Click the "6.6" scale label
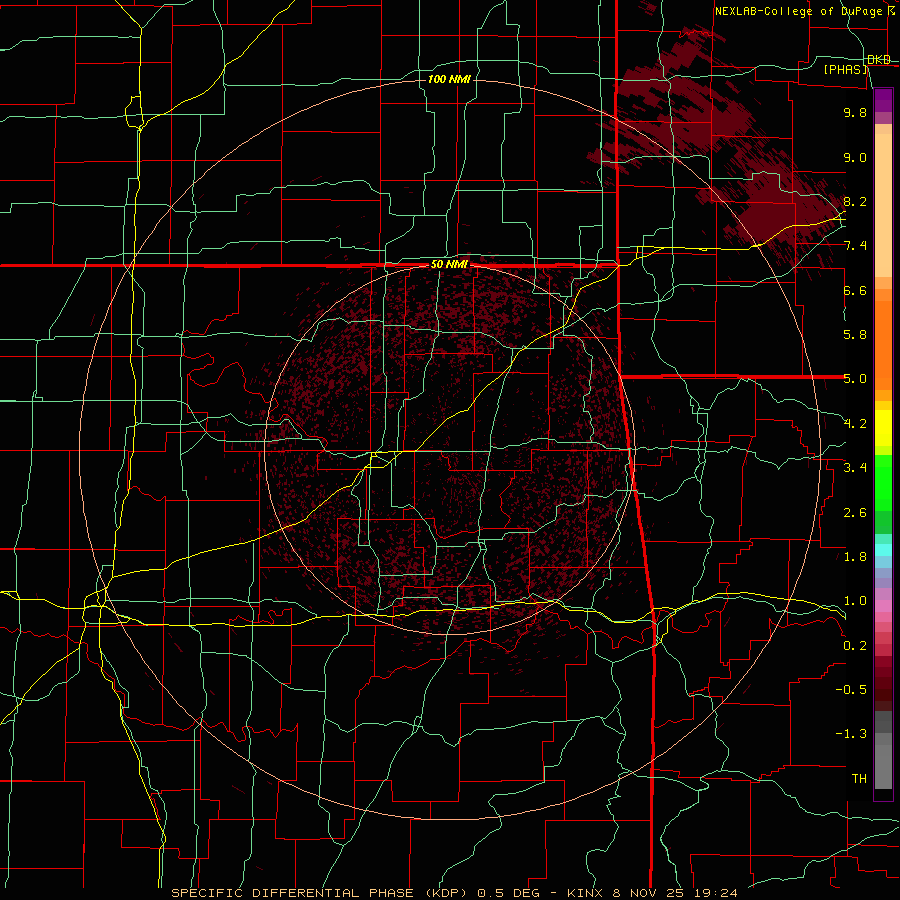Viewport: 900px width, 900px height. [x=855, y=290]
